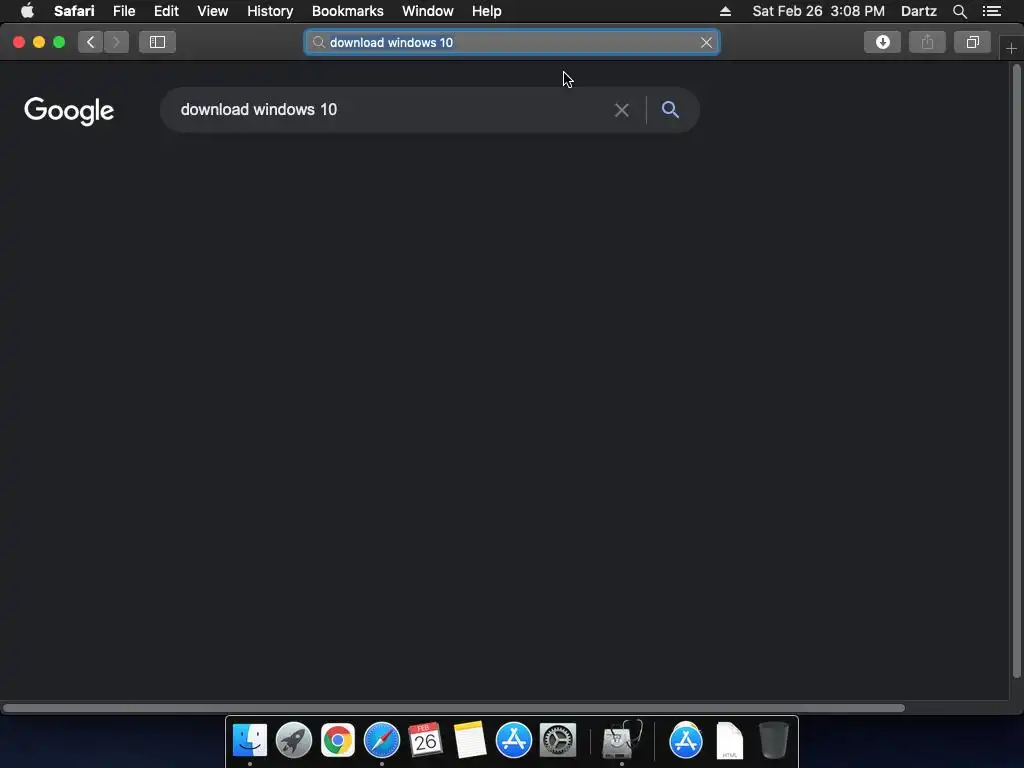Click the Safari compass Dock icon
This screenshot has width=1024, height=768.
pyautogui.click(x=381, y=741)
